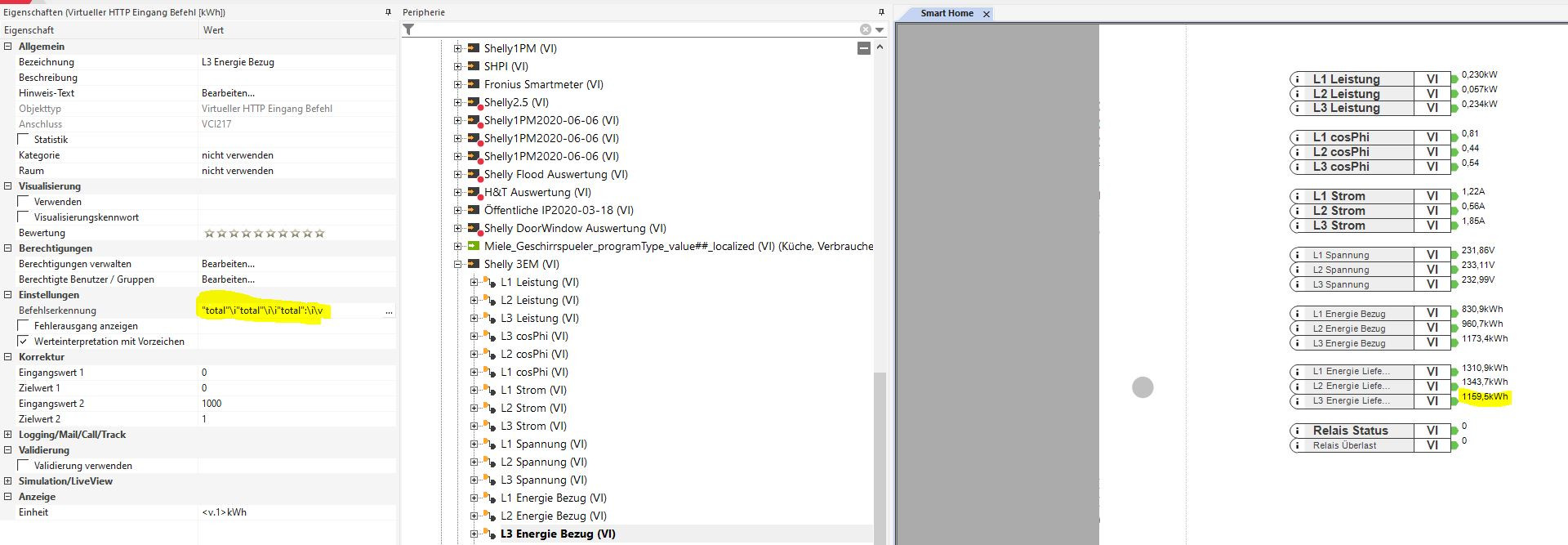The width and height of the screenshot is (1568, 545).
Task: Click the L3 cosPhi (VI) command icon in tree
Action: (490, 337)
